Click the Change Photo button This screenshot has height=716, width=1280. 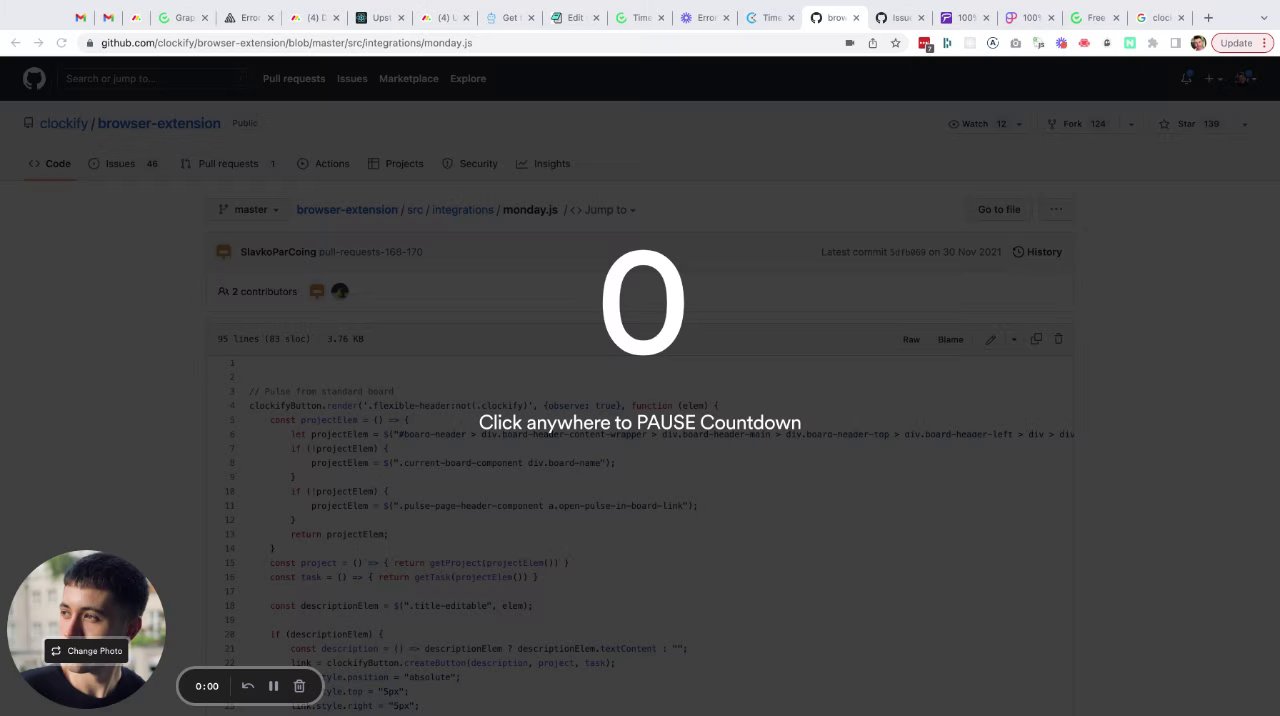pyautogui.click(x=86, y=651)
